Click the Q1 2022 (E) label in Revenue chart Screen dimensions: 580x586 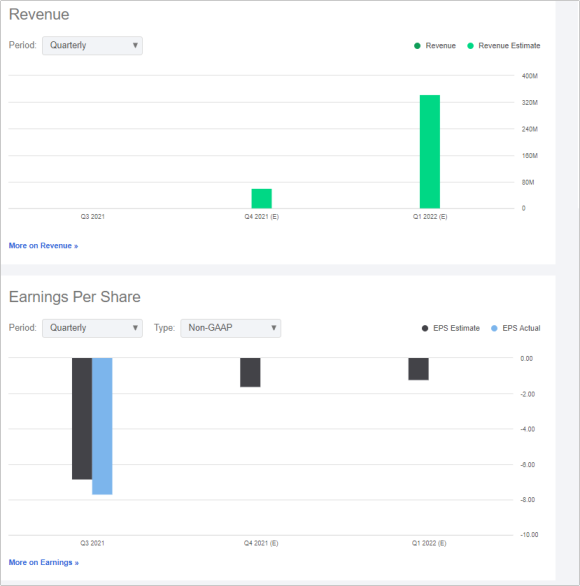pyautogui.click(x=430, y=217)
